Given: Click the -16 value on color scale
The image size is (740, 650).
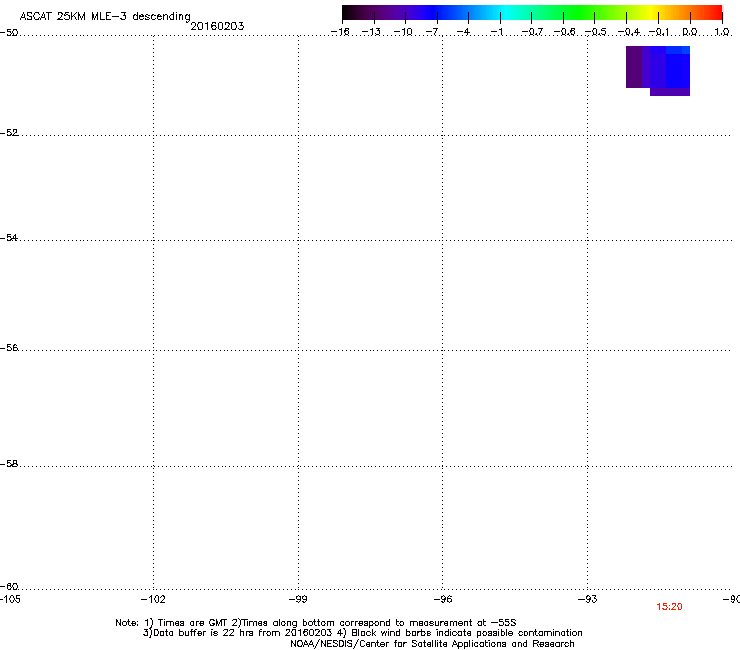Looking at the screenshot, I should [340, 32].
